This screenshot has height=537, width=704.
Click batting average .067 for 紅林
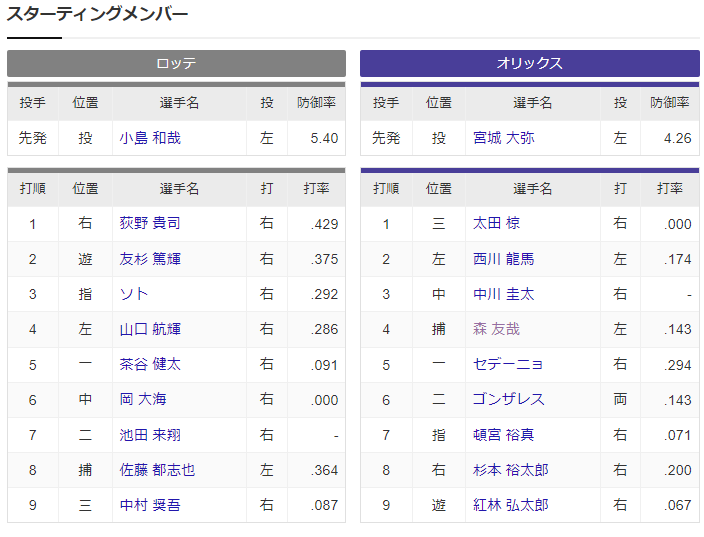(678, 506)
